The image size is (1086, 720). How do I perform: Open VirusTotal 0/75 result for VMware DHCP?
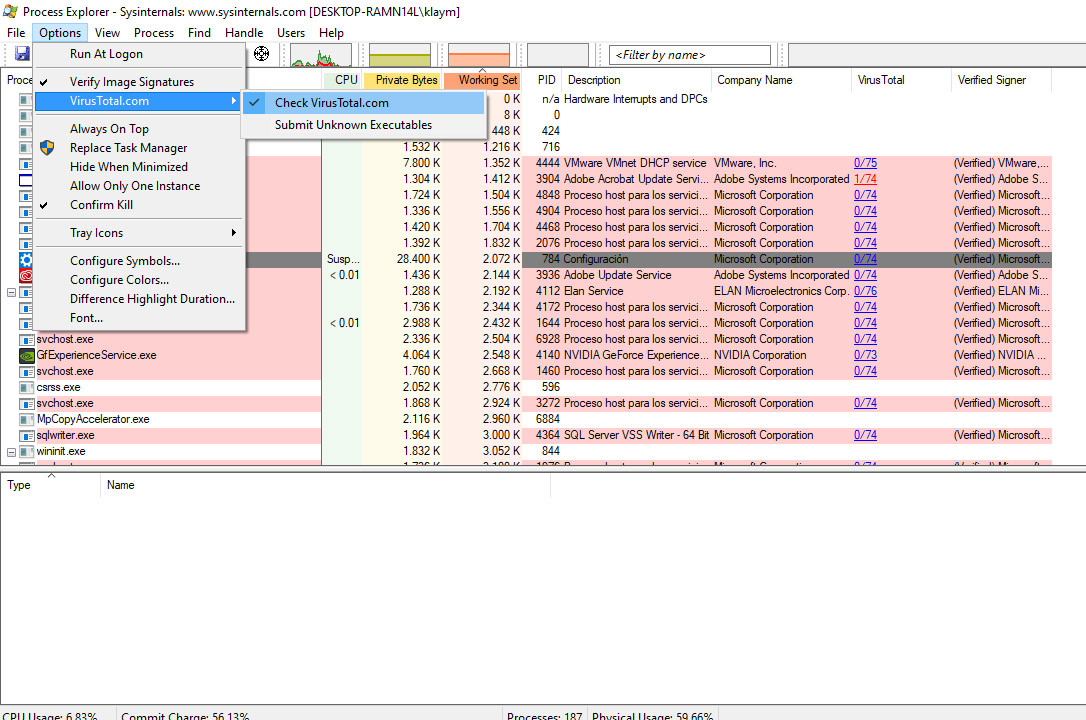pyautogui.click(x=865, y=163)
